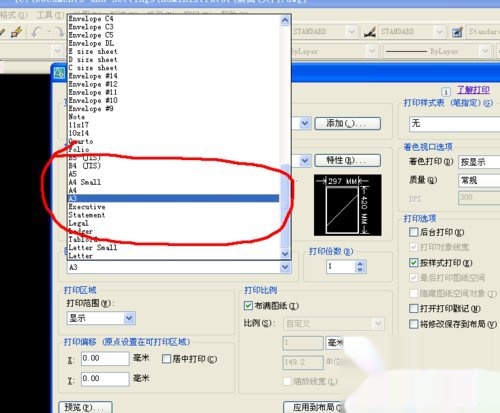Toggle 后台打印 checkbox
This screenshot has height=413, width=500.
click(x=413, y=232)
